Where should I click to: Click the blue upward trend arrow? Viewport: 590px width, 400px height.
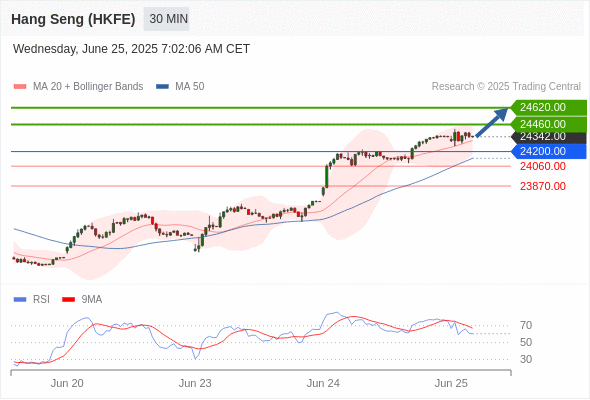click(492, 122)
